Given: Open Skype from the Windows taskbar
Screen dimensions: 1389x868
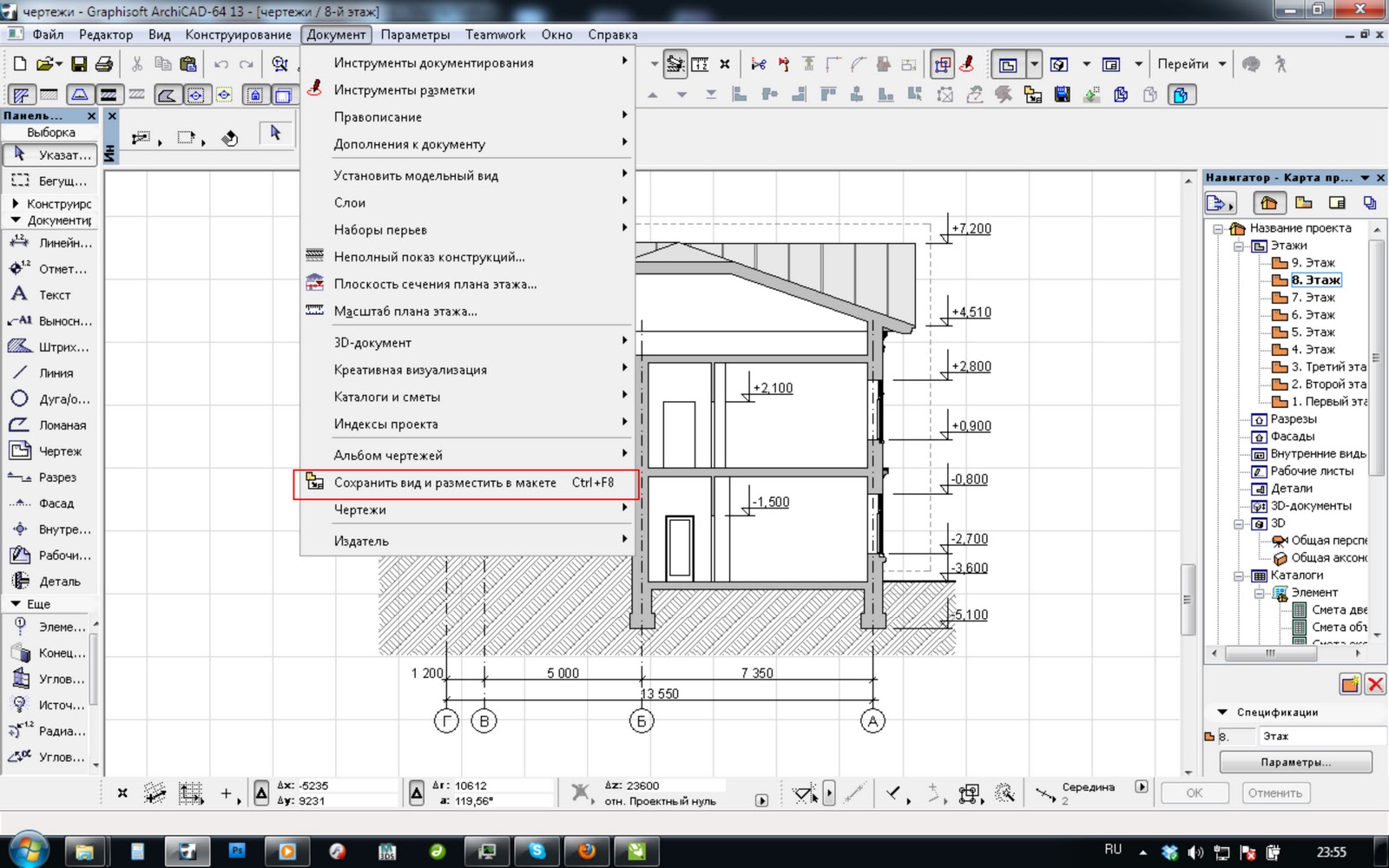Looking at the screenshot, I should tap(537, 852).
